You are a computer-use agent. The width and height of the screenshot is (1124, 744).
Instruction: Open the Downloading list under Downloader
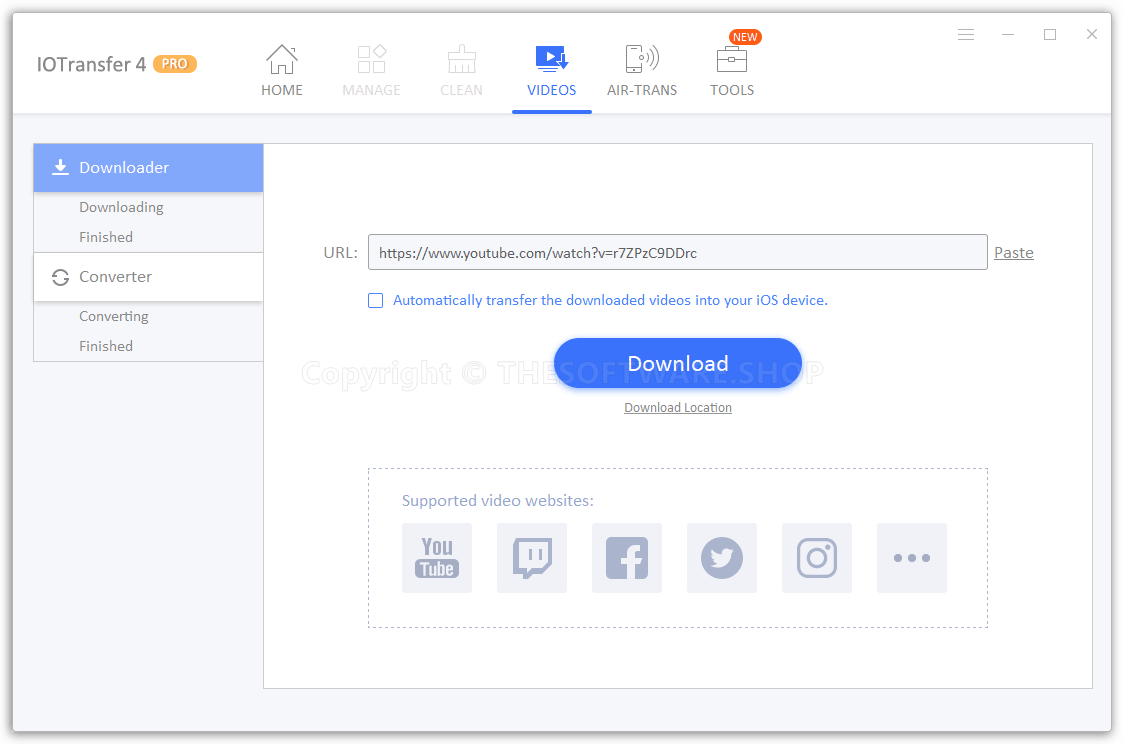(121, 207)
